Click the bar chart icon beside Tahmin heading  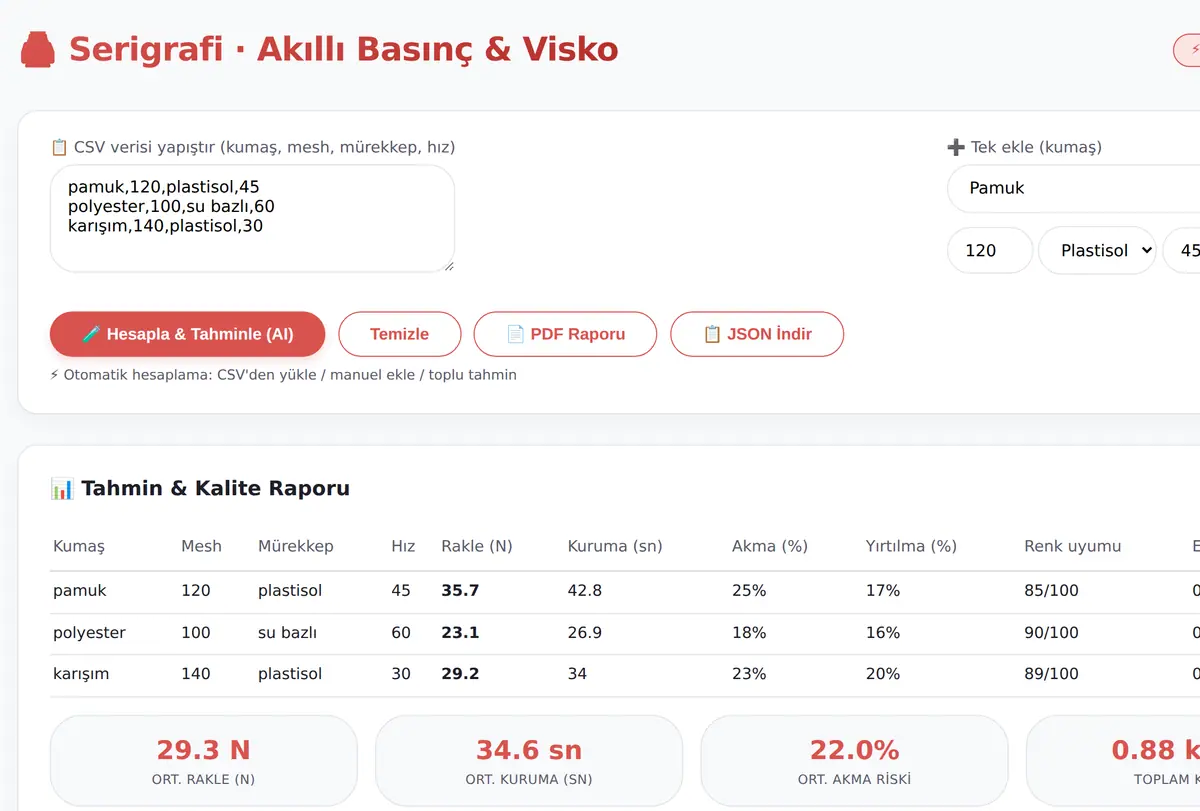pos(62,489)
